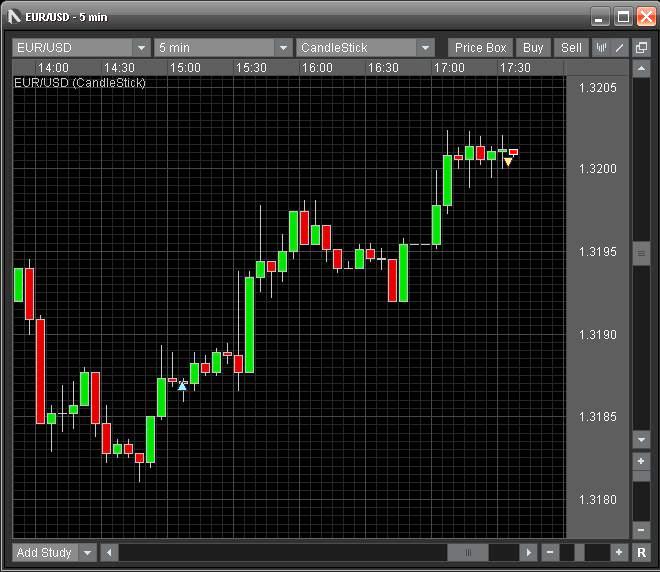
Task: Click the orange down arrow trade marker
Action: click(x=508, y=161)
